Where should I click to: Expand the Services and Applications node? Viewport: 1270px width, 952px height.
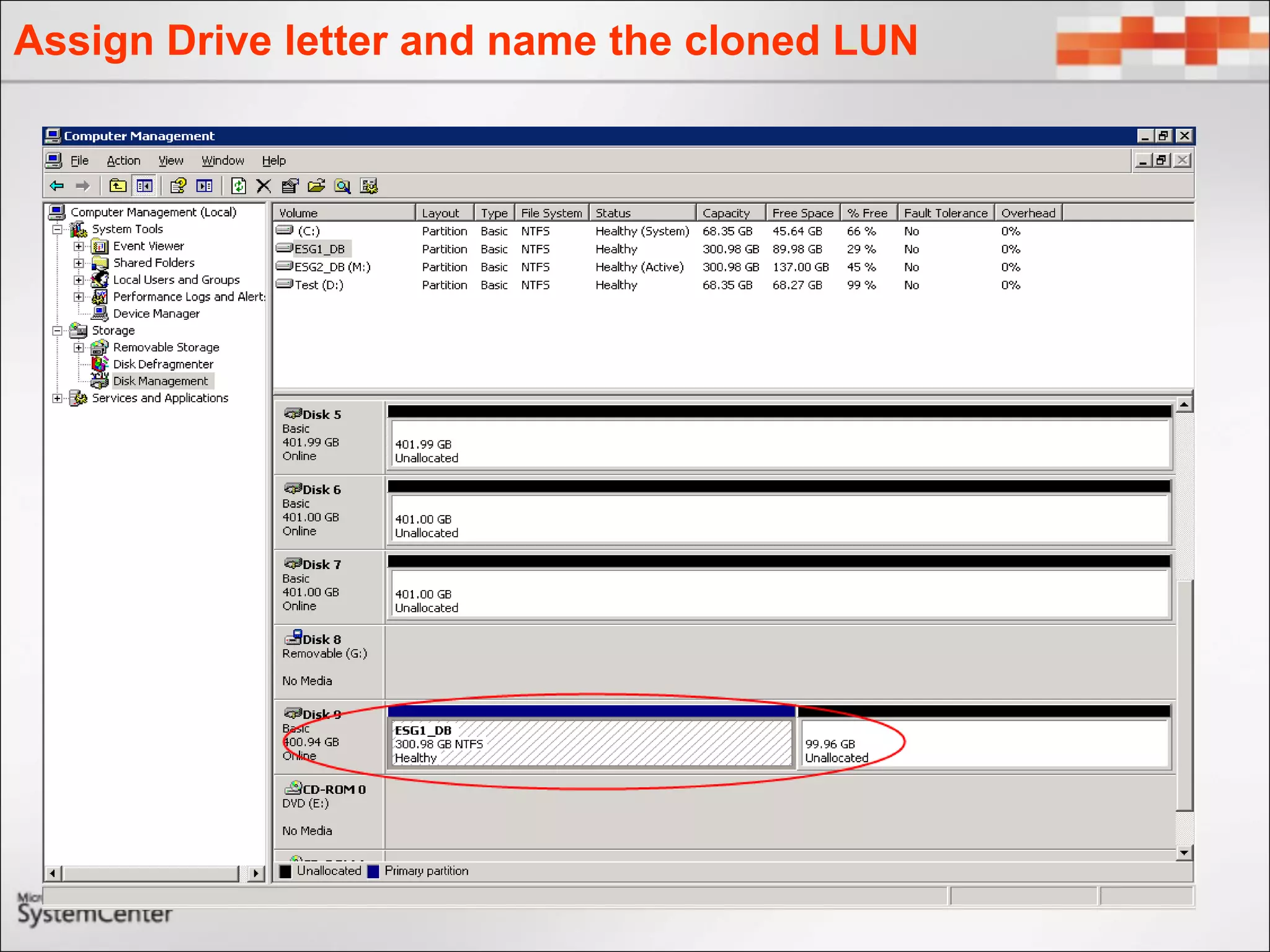[58, 399]
